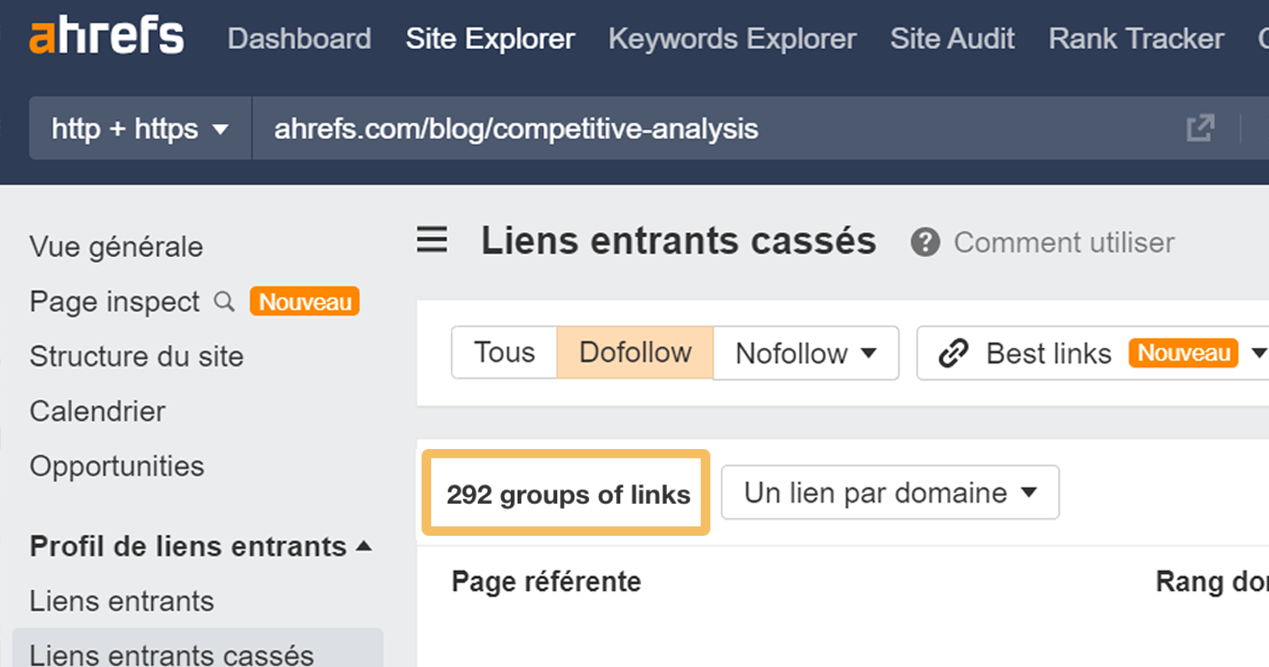Expand the Best links dropdown arrow

(x=1258, y=353)
